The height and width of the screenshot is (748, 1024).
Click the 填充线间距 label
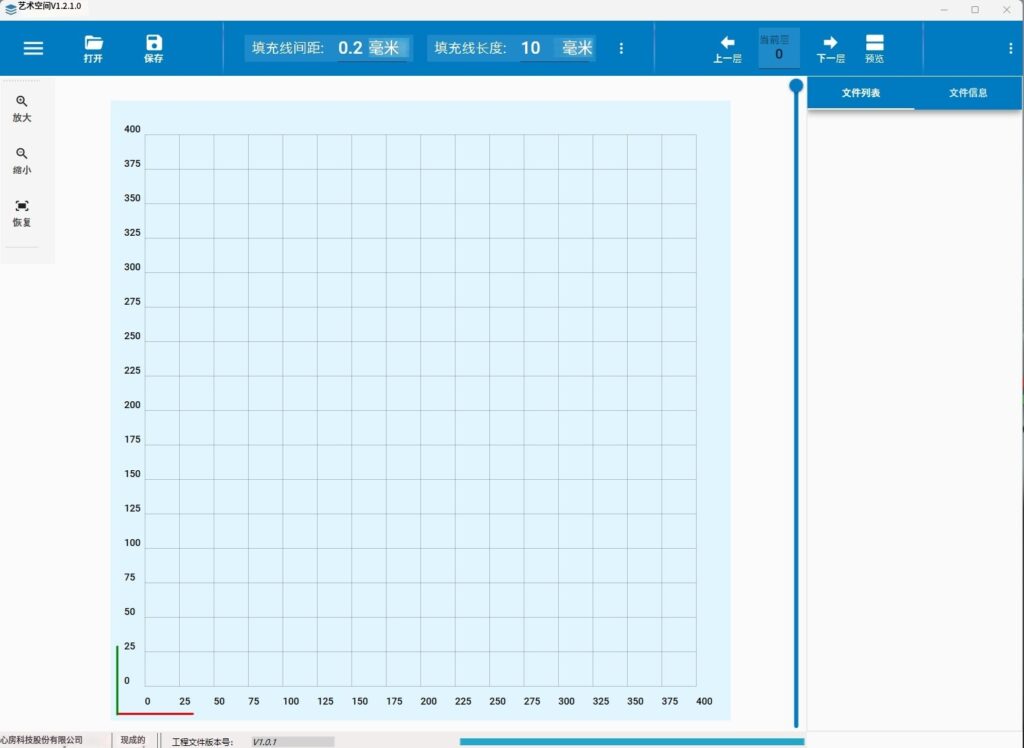[x=288, y=48]
